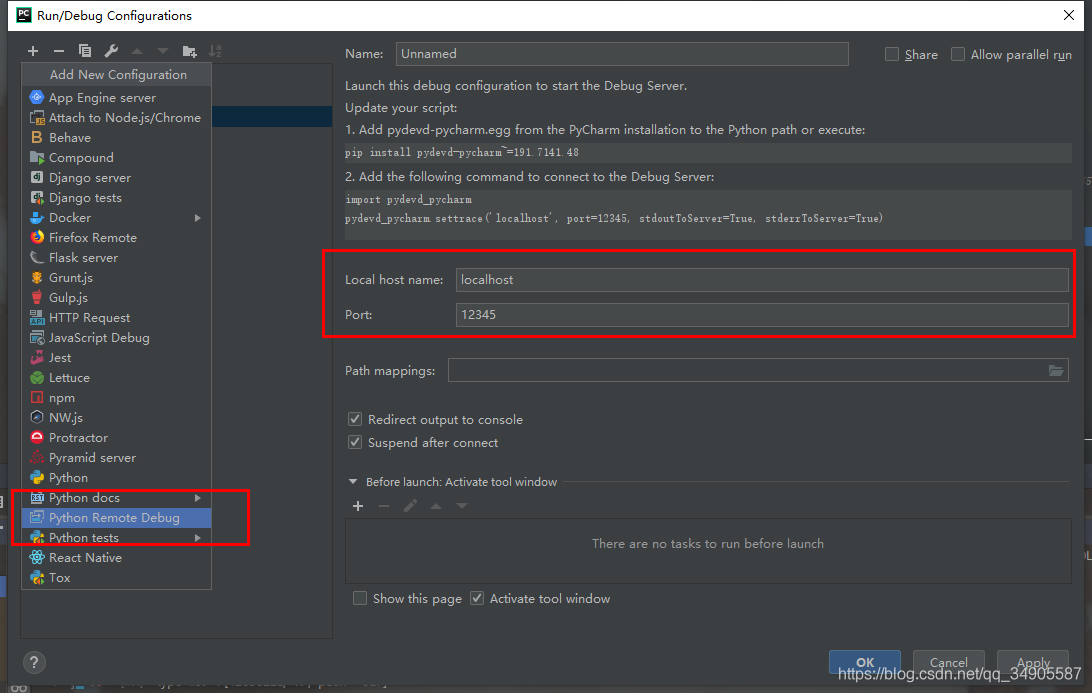Expand the Python tests submenu
The image size is (1092, 693).
pyautogui.click(x=198, y=538)
